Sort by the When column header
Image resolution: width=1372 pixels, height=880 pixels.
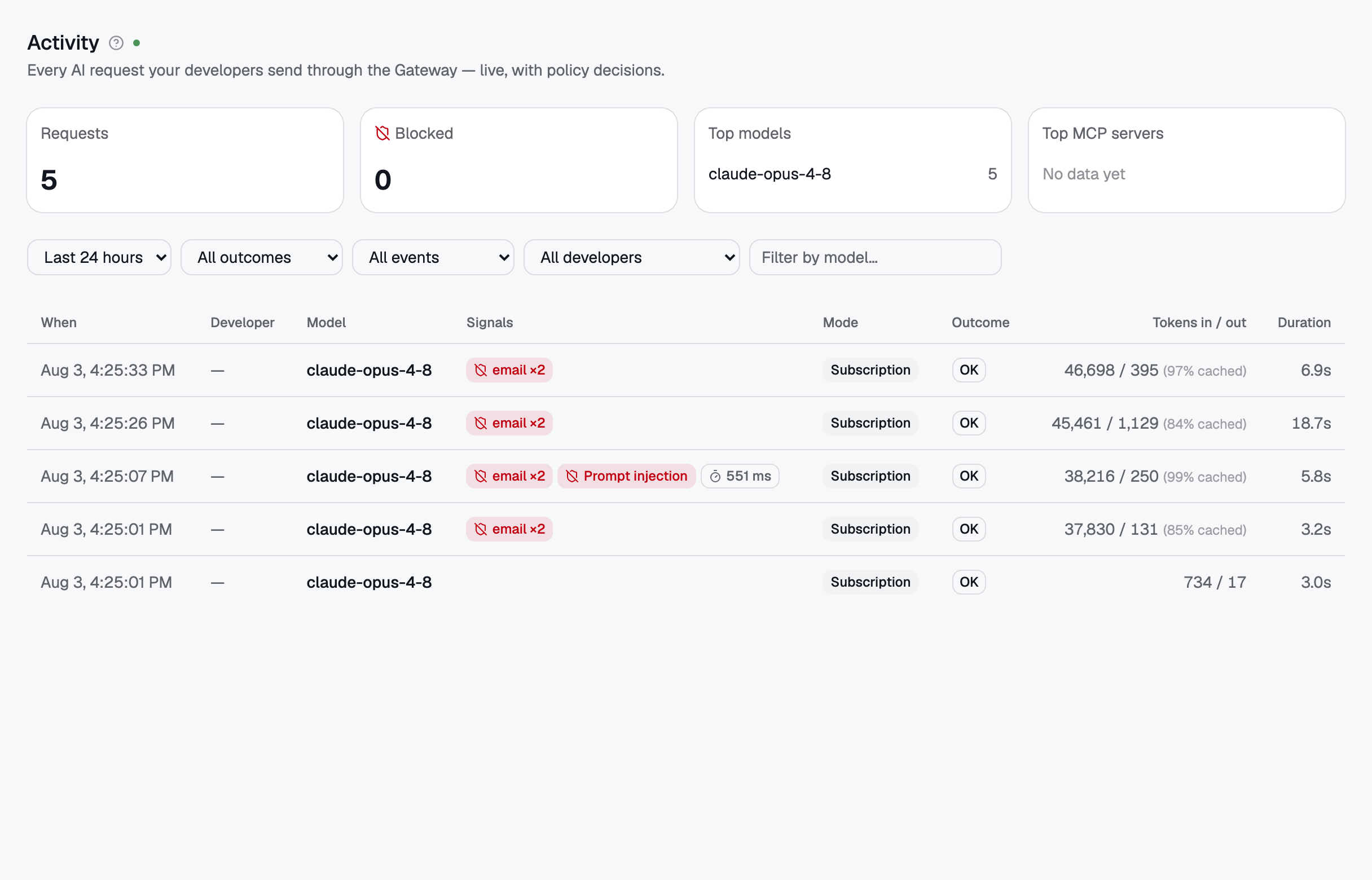(x=59, y=323)
